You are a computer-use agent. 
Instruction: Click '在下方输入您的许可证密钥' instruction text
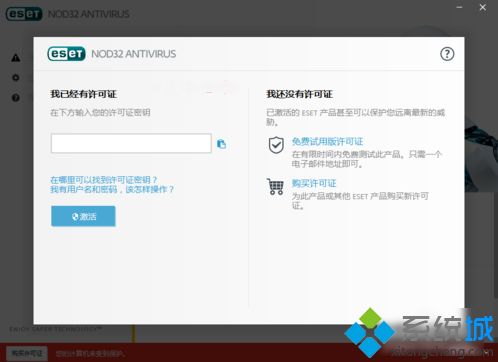[100, 113]
